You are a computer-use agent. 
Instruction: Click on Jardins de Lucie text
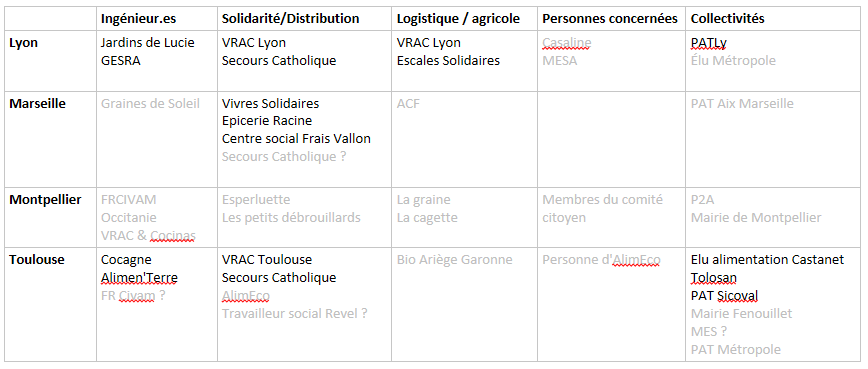[148, 43]
